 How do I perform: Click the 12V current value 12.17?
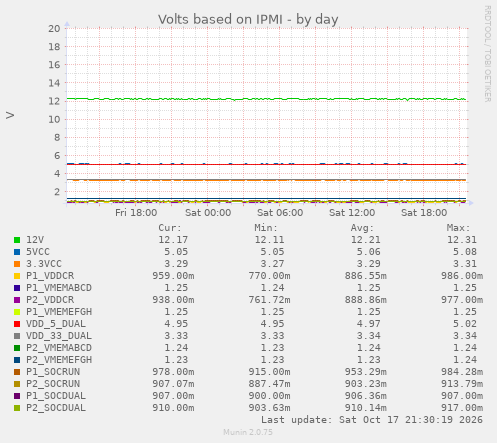pos(173,240)
